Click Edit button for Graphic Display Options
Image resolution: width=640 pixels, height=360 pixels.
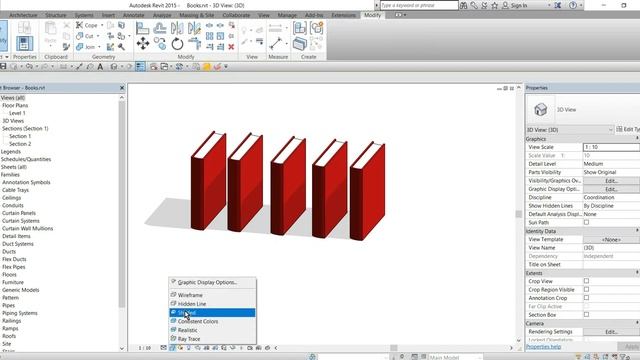point(611,189)
